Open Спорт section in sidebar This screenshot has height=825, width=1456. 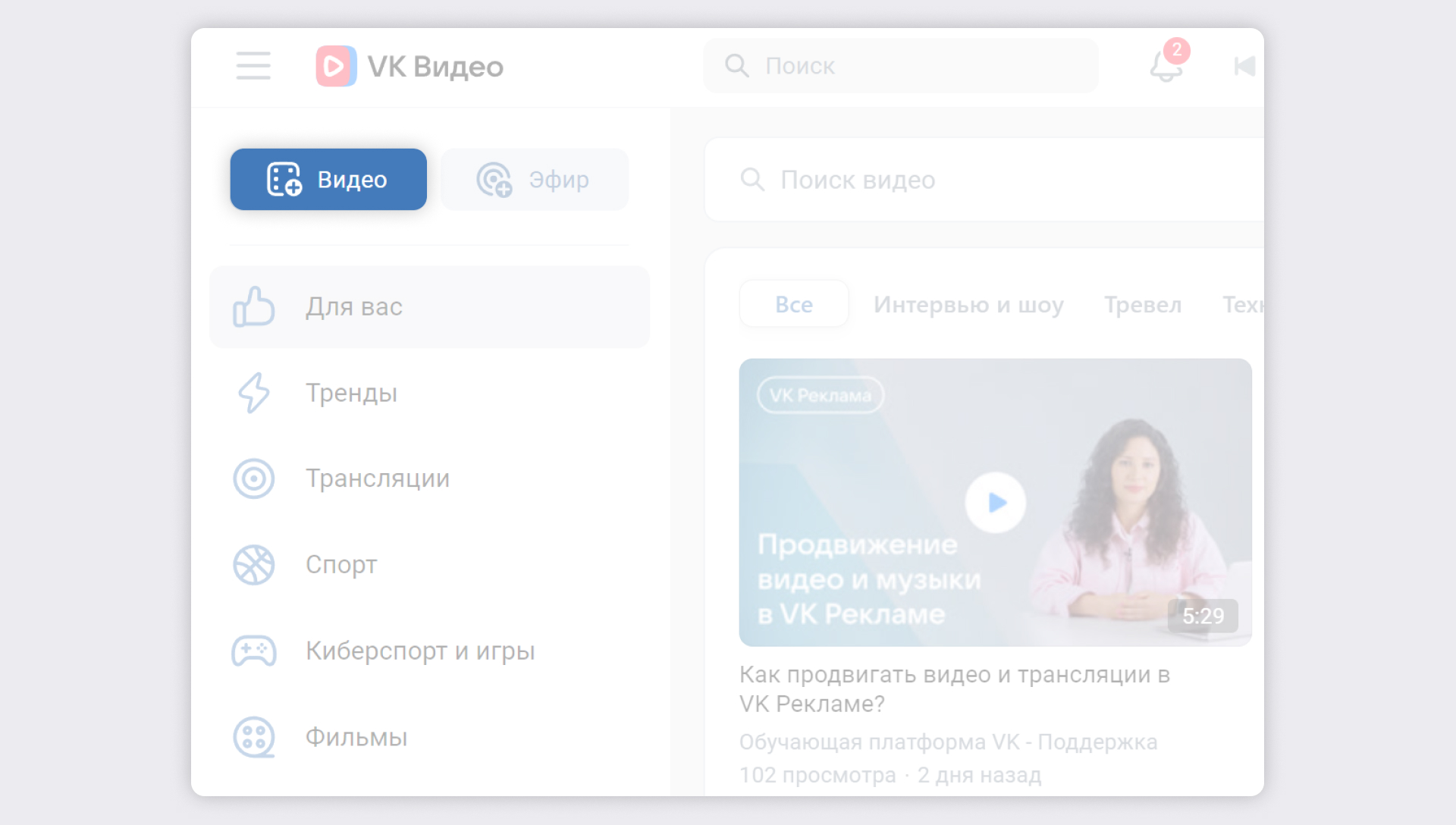tap(429, 565)
